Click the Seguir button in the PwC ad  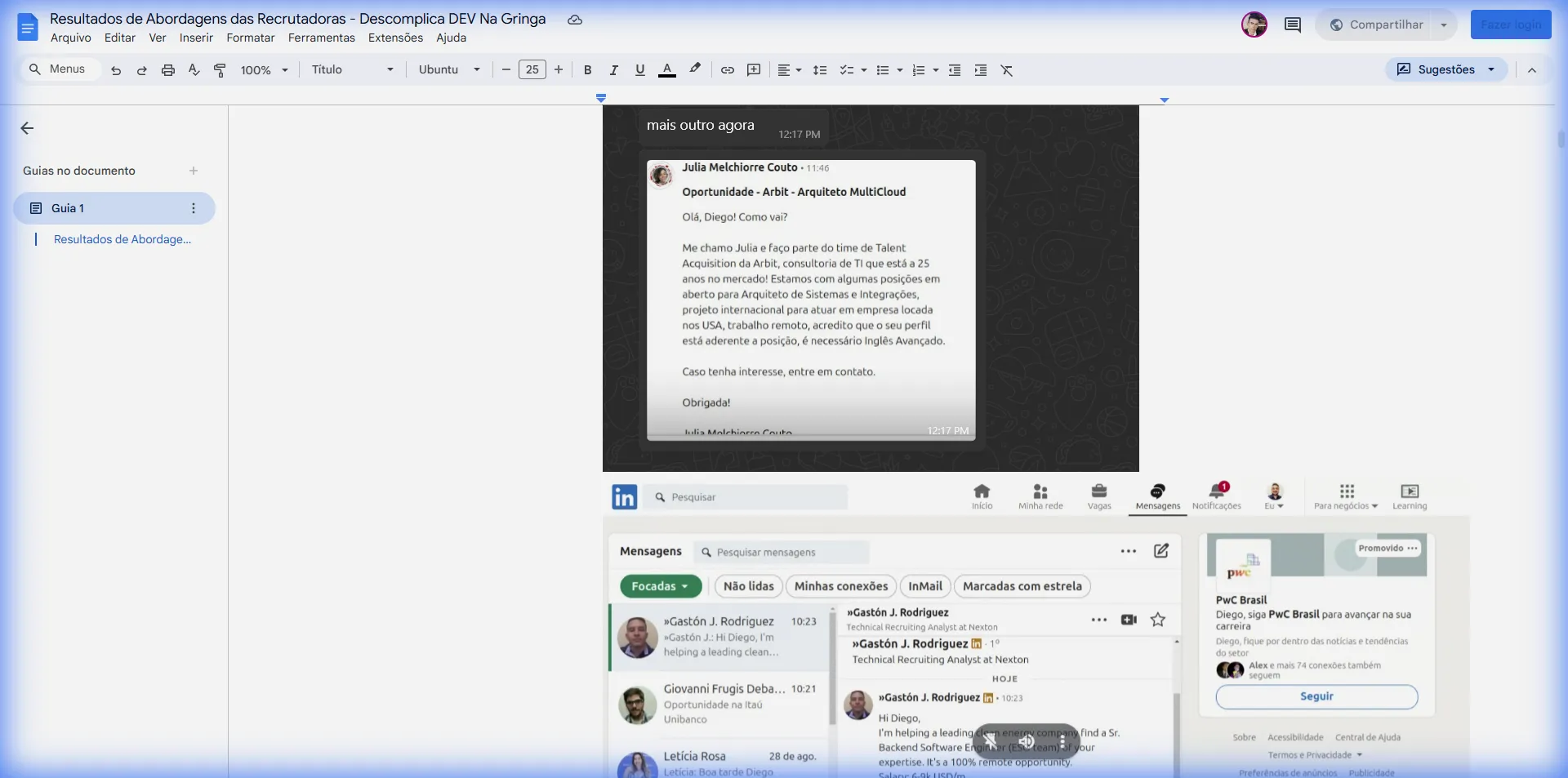pyautogui.click(x=1316, y=696)
